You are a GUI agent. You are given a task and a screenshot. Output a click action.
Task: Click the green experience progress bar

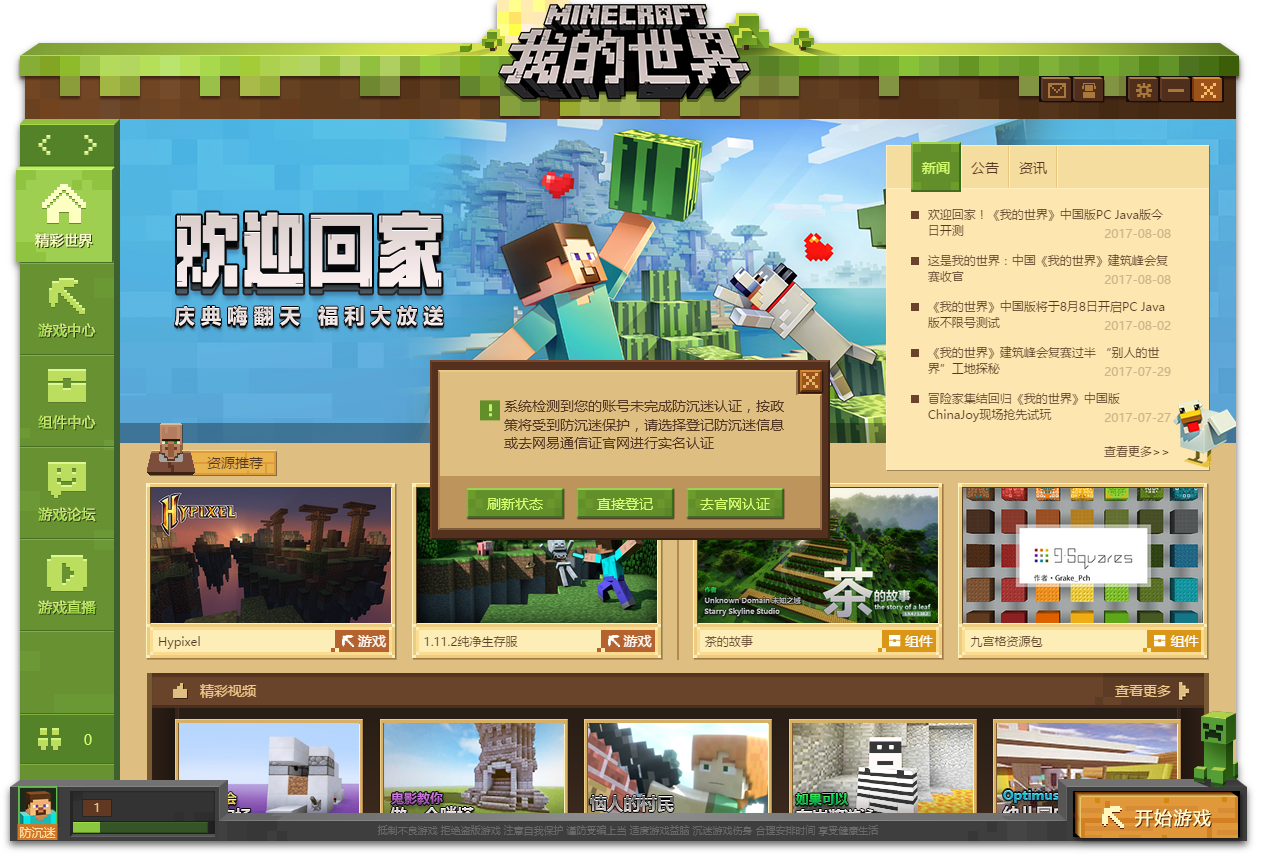[x=140, y=827]
